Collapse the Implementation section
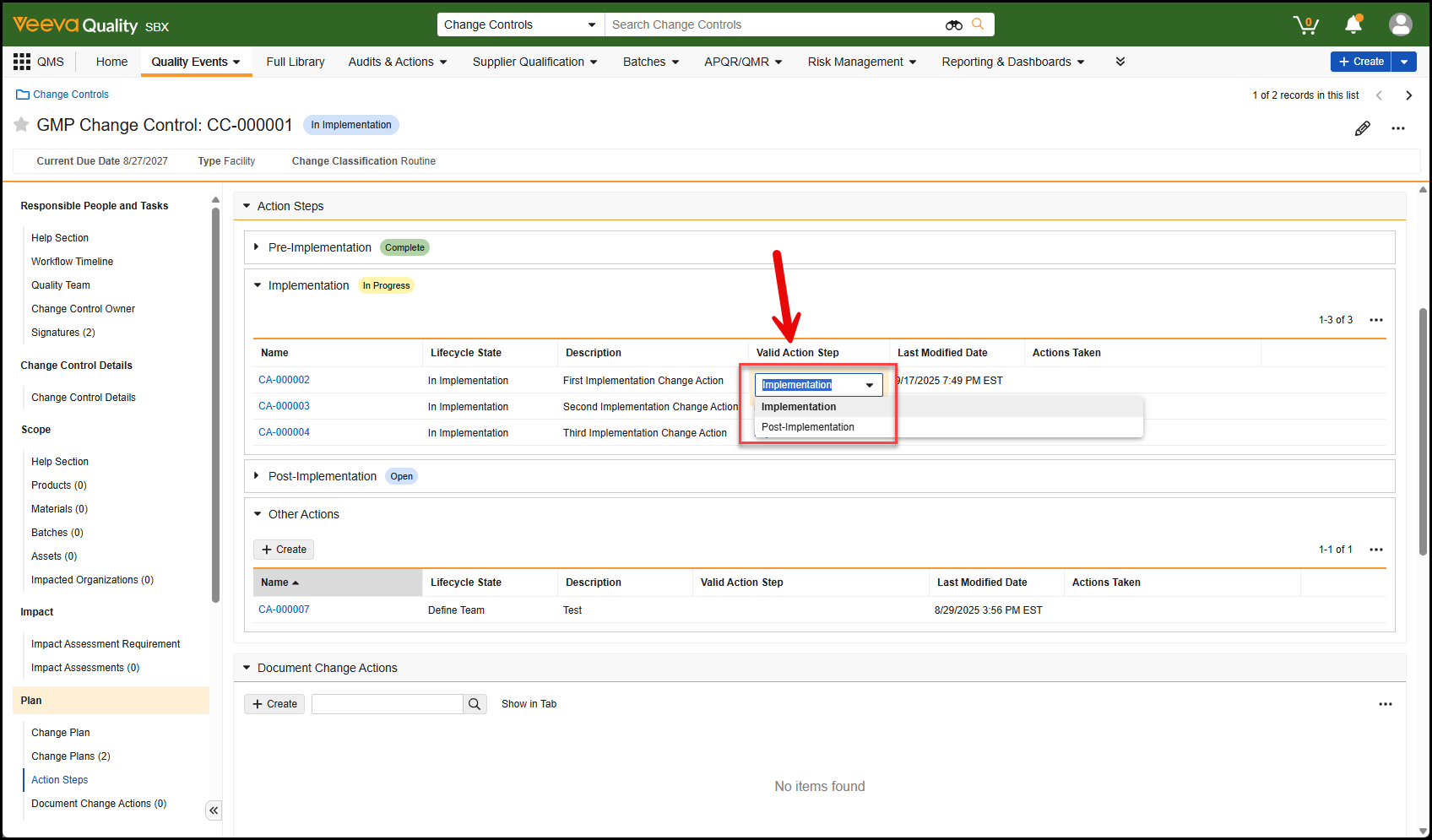The height and width of the screenshot is (840, 1432). pos(258,285)
